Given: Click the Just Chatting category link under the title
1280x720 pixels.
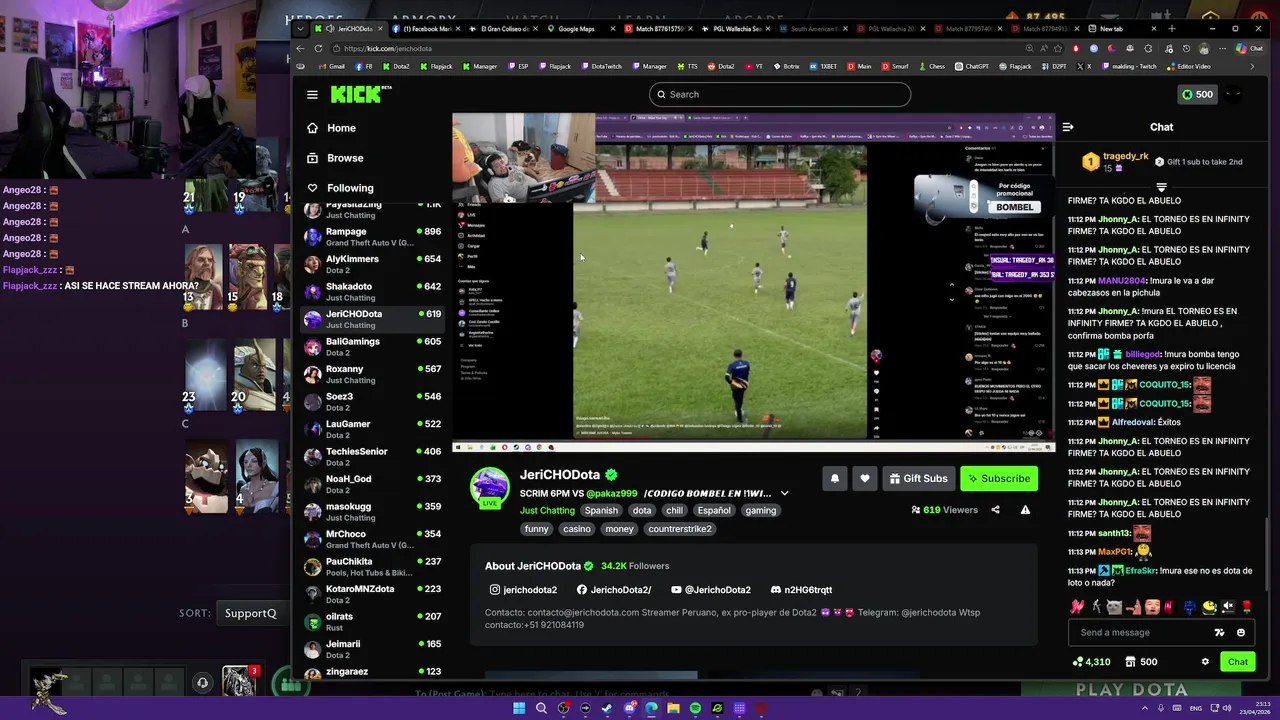Looking at the screenshot, I should point(547,510).
